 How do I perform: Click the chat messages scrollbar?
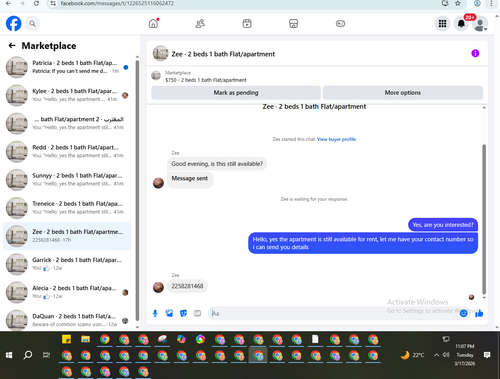pos(484,219)
